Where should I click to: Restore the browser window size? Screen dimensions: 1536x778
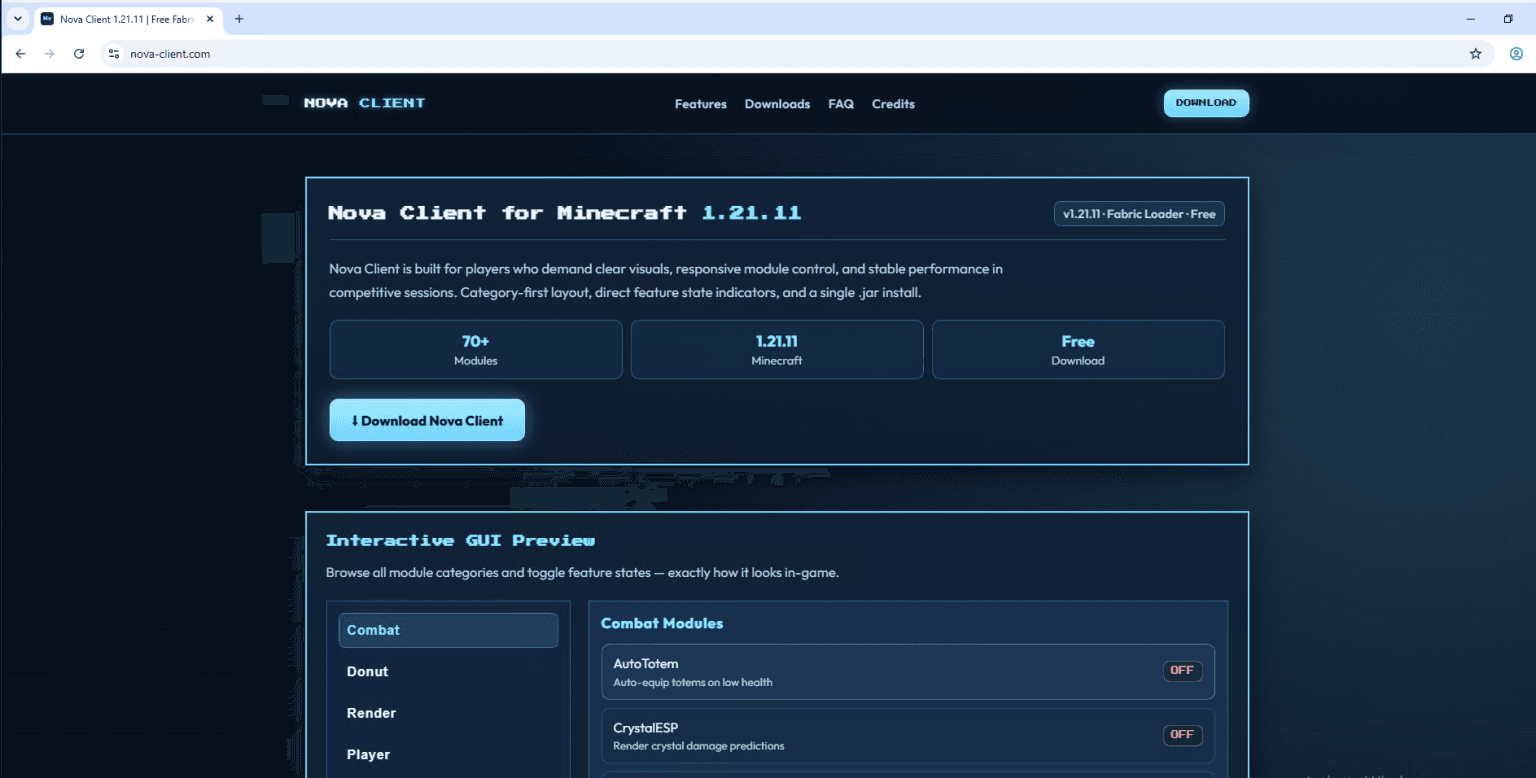[1508, 19]
